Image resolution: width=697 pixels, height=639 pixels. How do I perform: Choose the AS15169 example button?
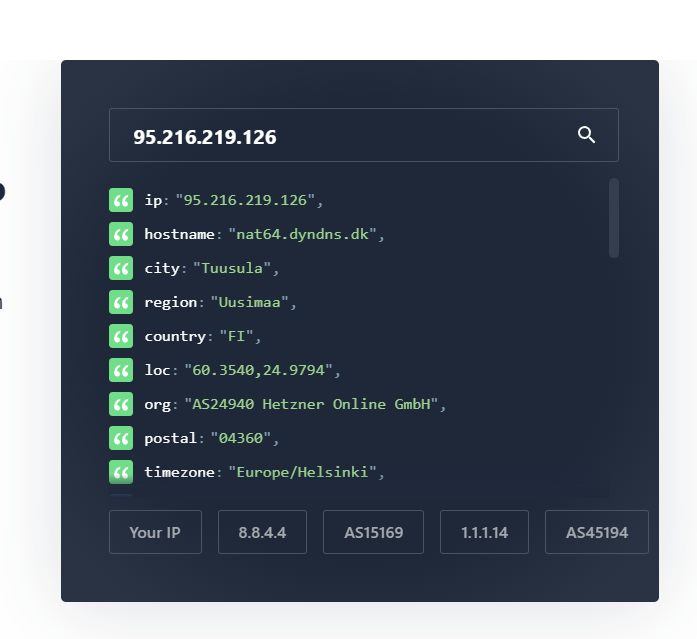pyautogui.click(x=373, y=532)
